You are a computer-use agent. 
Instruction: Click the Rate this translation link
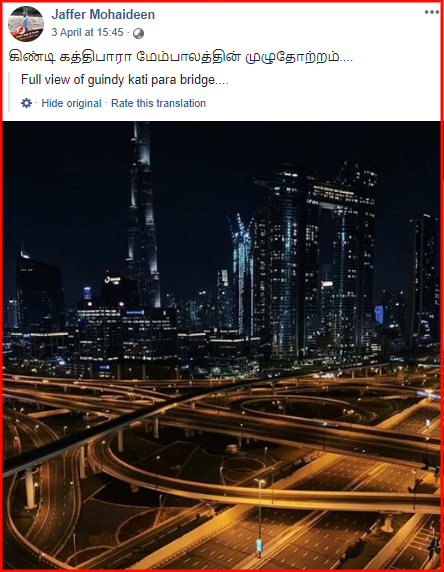(x=158, y=103)
